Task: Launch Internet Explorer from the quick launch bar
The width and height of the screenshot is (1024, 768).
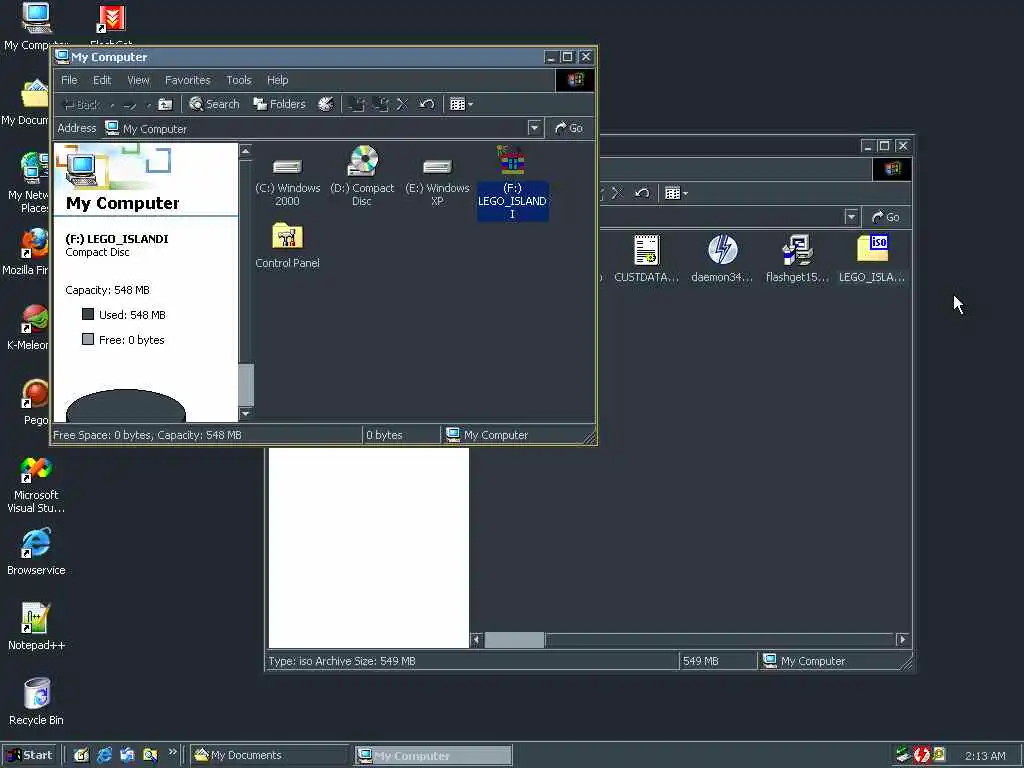Action: point(104,755)
